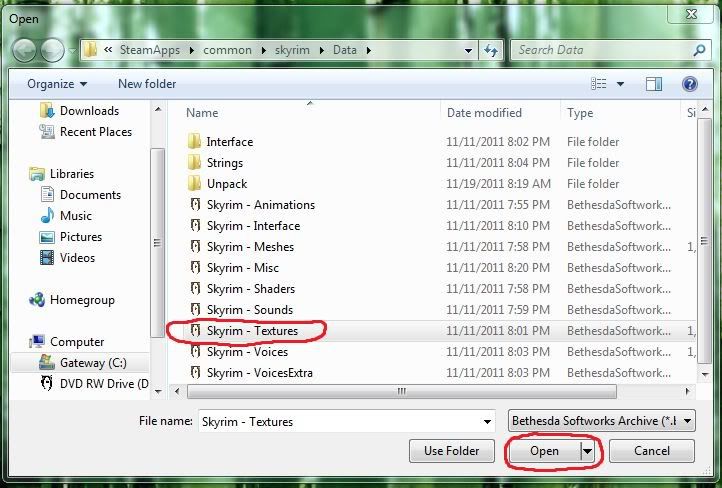722x488 pixels.
Task: Click the root dropdown chevrons in address bar
Action: [108, 50]
